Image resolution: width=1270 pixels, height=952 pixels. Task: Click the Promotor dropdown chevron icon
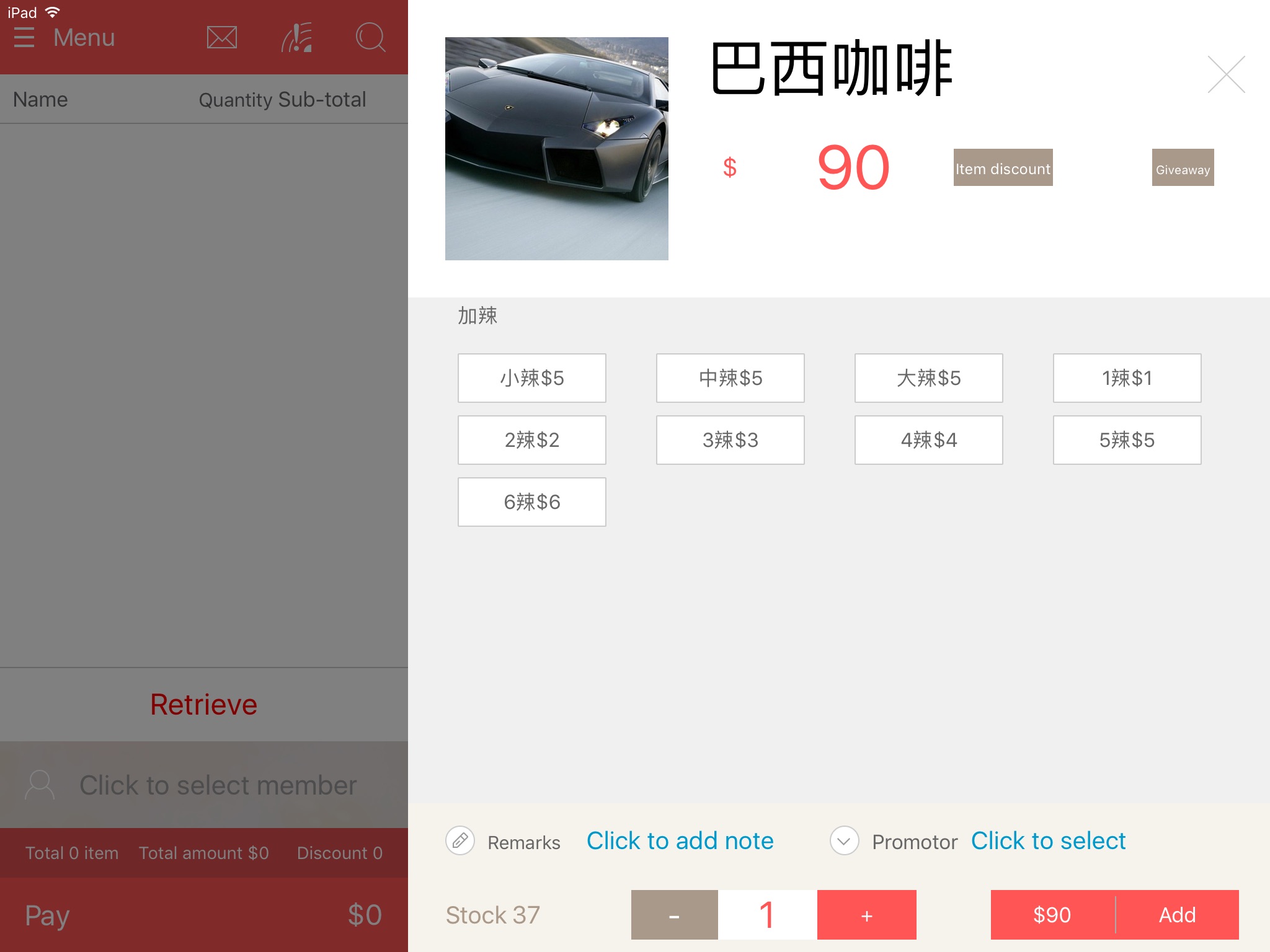843,840
